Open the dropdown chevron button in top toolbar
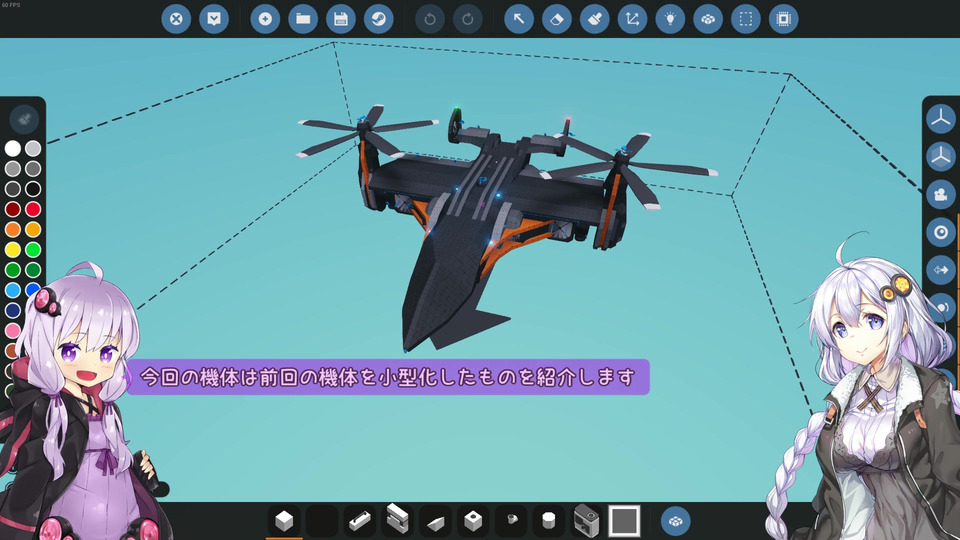960x540 pixels. click(x=214, y=19)
